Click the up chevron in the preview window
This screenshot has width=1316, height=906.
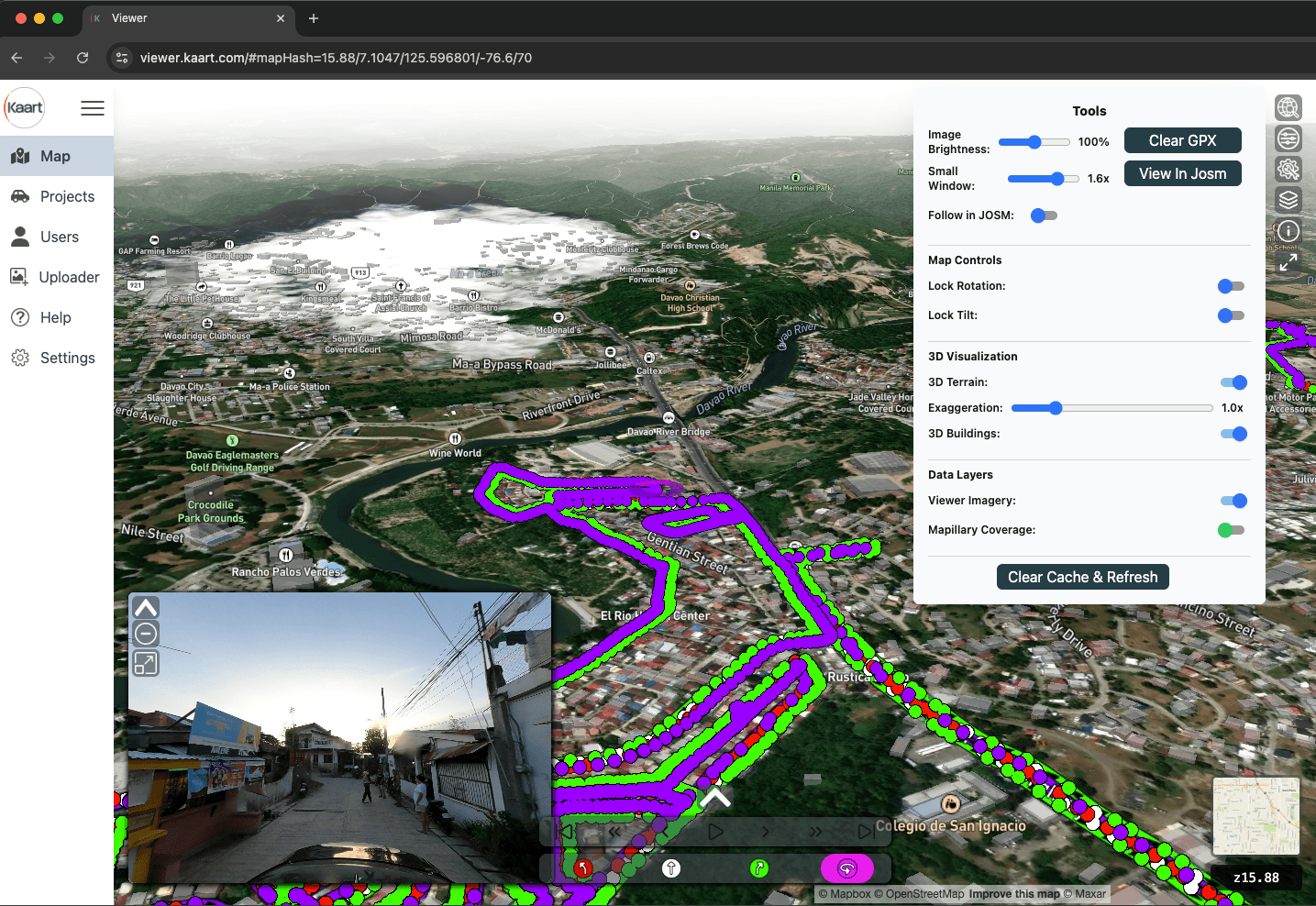click(x=145, y=606)
